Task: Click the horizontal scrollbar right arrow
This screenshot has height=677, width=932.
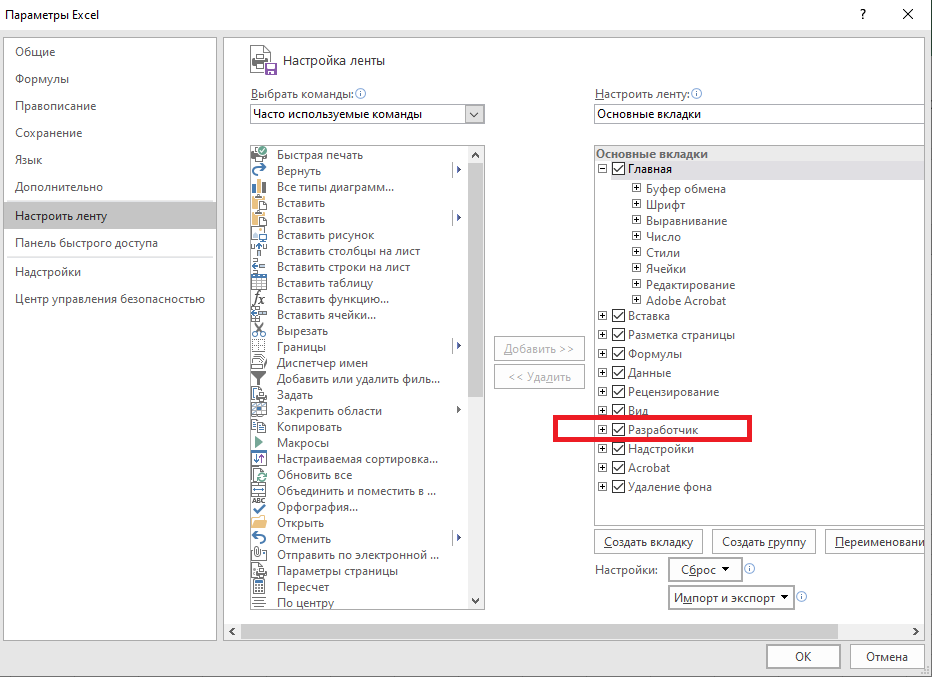Action: point(915,631)
